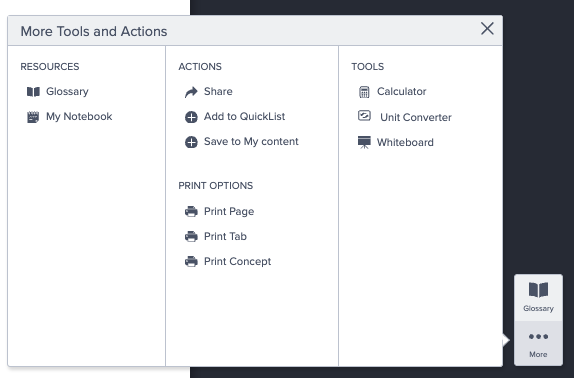This screenshot has height=378, width=574.
Task: Click the My Notebook notepad icon
Action: tap(33, 117)
